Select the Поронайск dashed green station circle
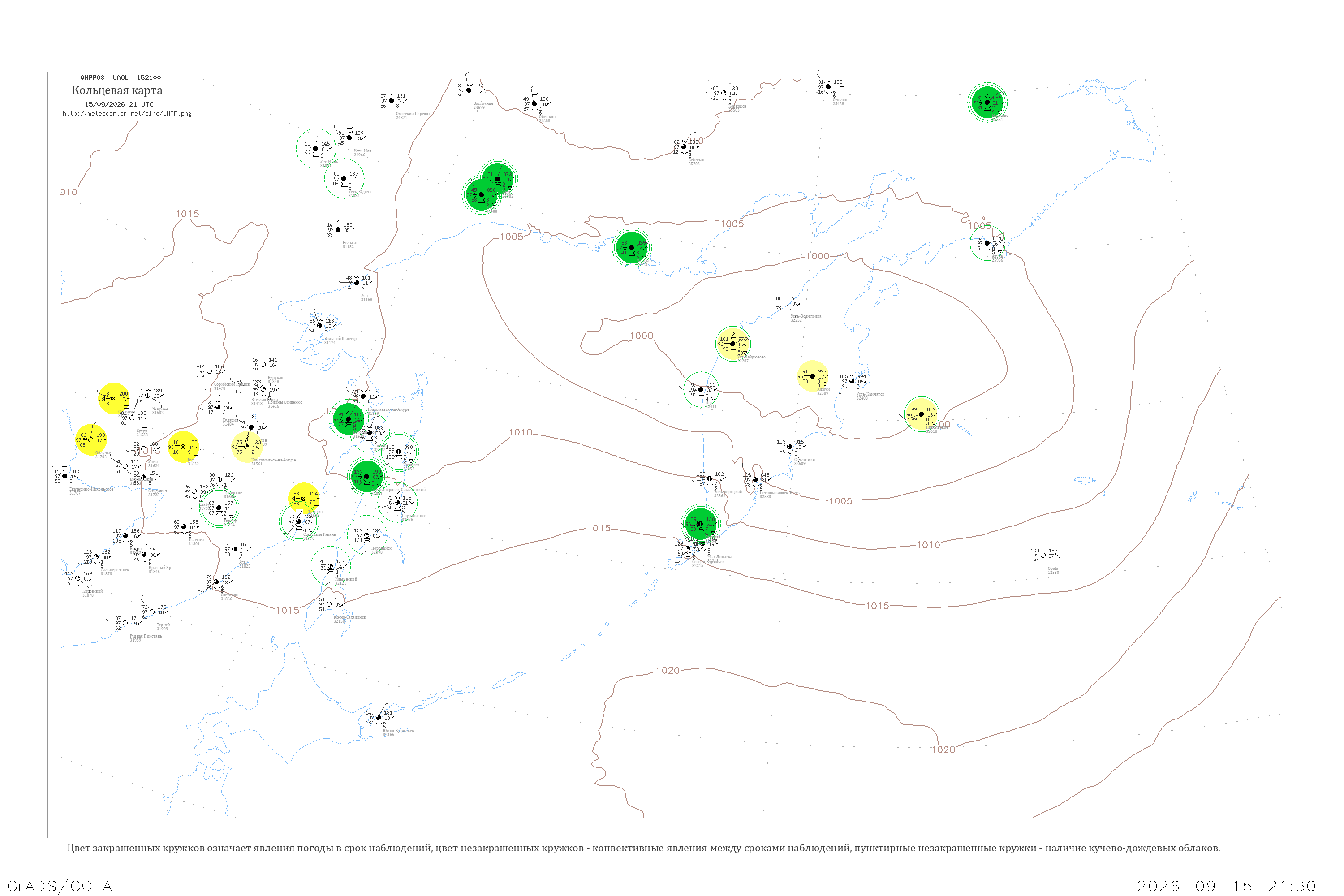 [x=367, y=535]
